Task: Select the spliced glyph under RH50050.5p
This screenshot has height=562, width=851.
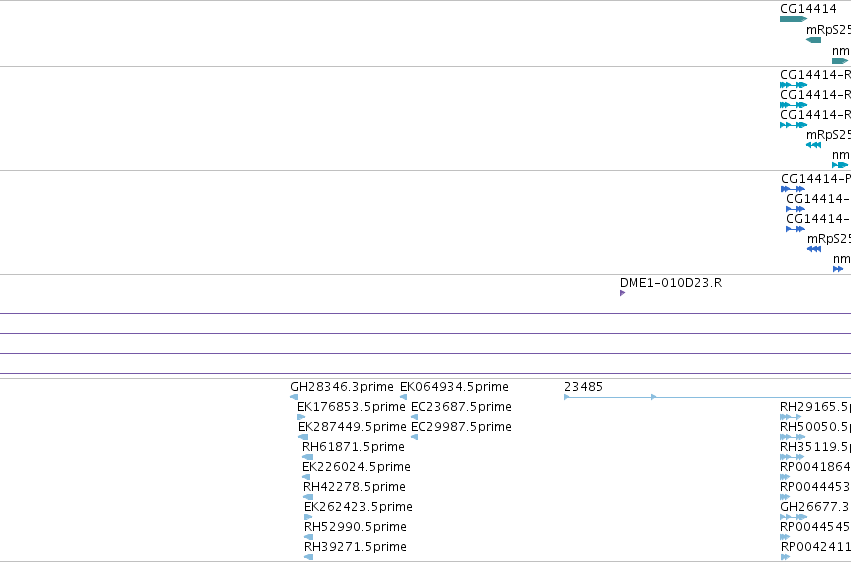Action: click(792, 437)
